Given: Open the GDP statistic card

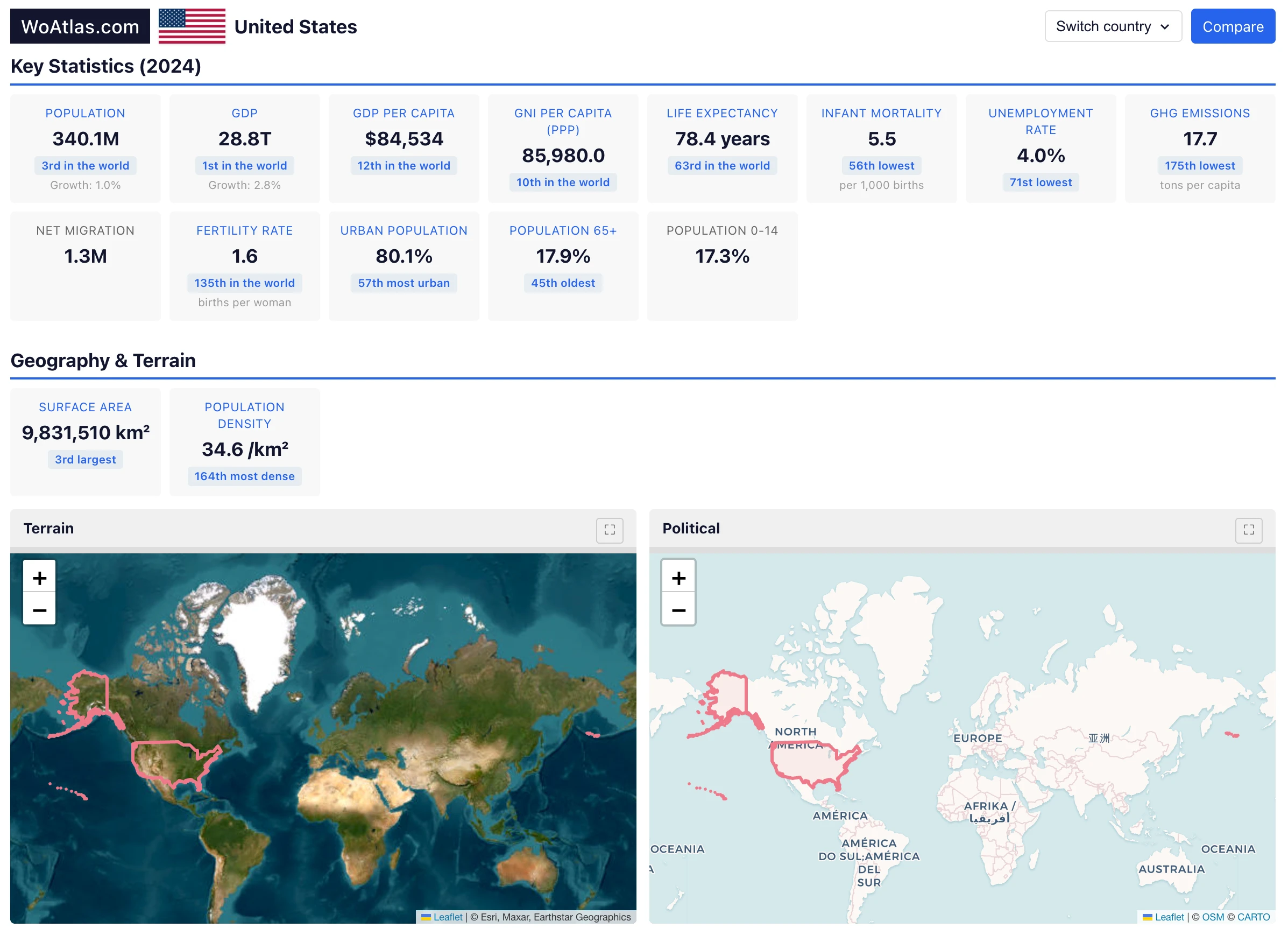Looking at the screenshot, I should point(244,147).
